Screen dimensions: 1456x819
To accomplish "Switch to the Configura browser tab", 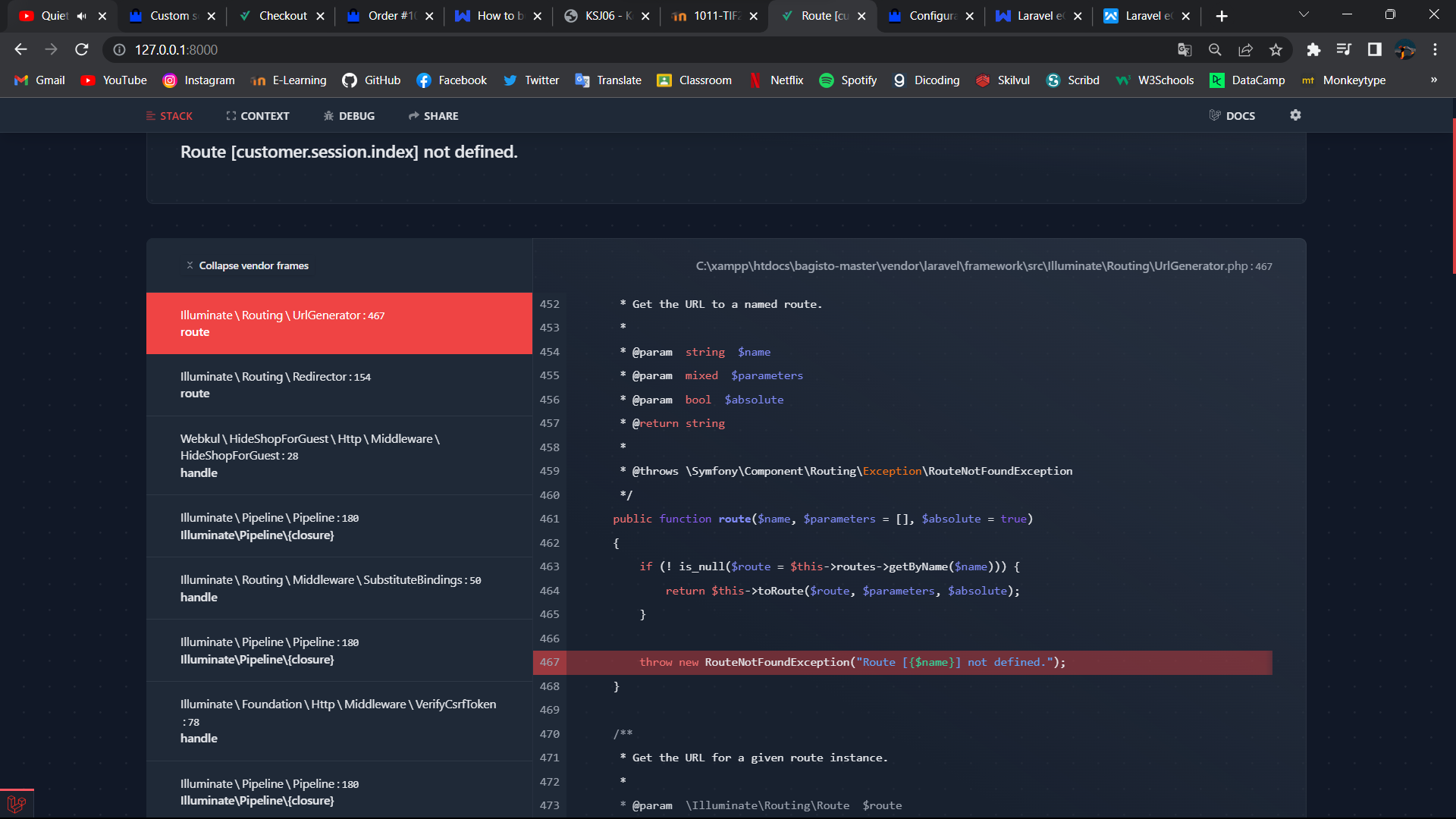I will click(x=932, y=16).
